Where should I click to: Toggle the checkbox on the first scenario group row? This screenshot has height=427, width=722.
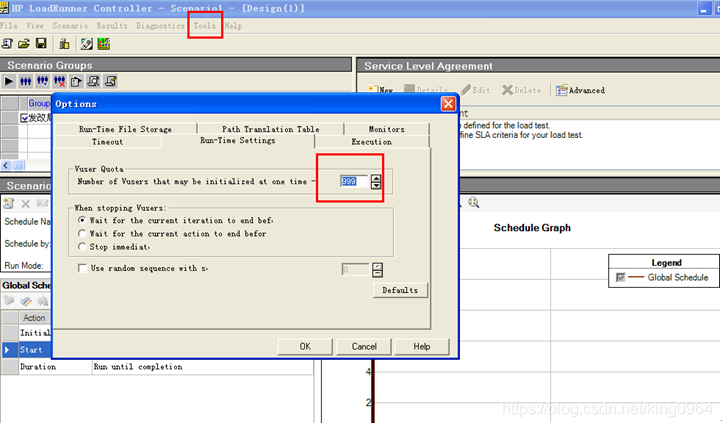coord(24,118)
